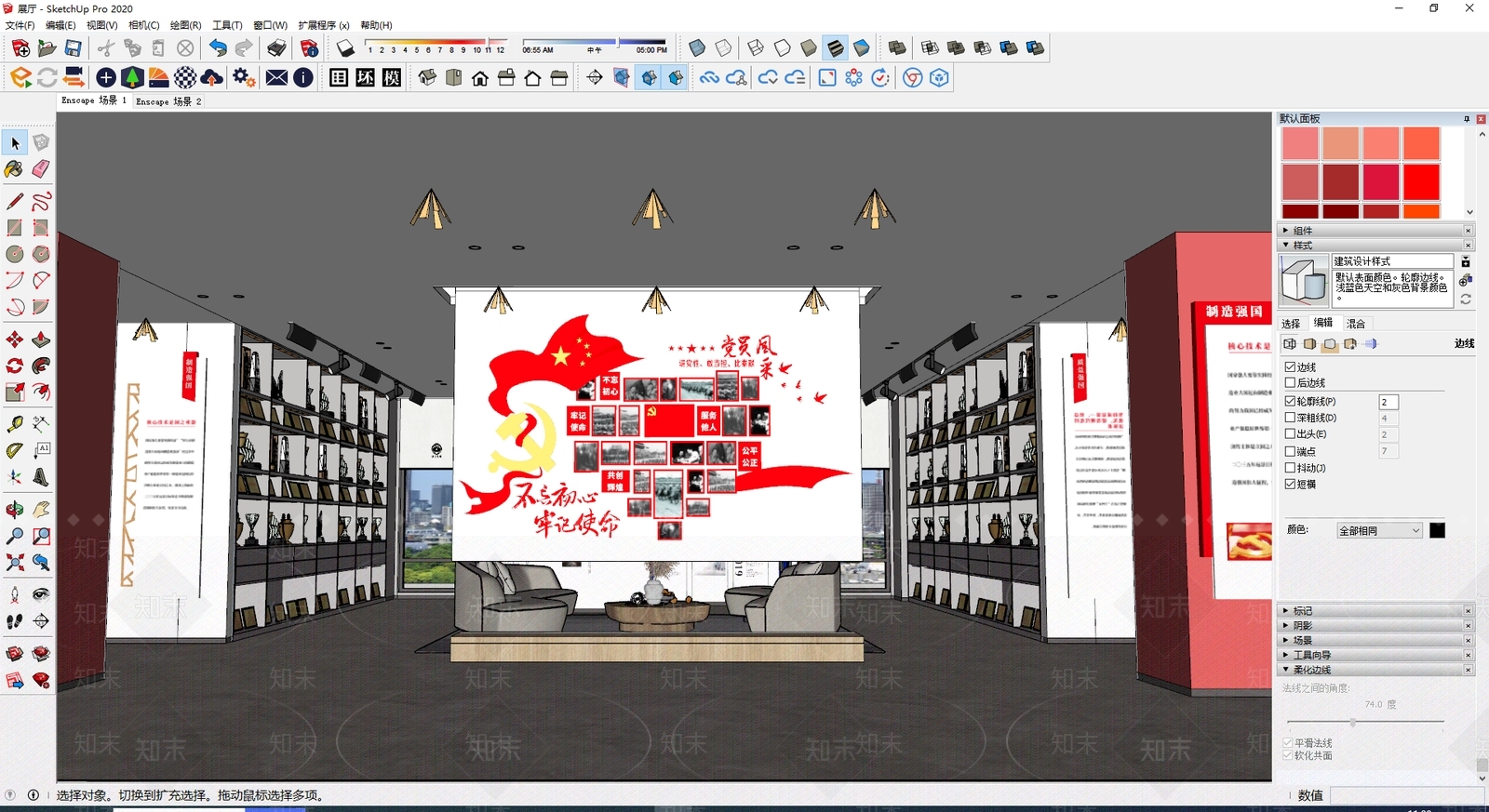Toggle the 平滑法线 smooth normals checkbox
Screen dimensions: 1489x812
tap(1288, 742)
